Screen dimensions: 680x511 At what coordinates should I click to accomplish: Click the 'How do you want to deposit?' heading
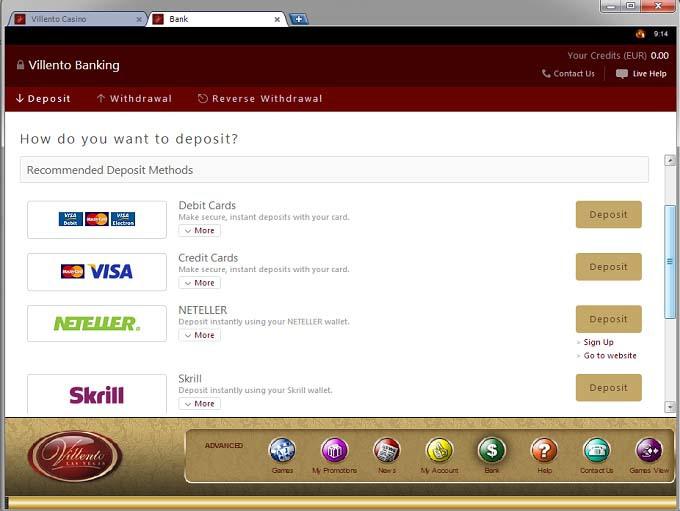(129, 139)
